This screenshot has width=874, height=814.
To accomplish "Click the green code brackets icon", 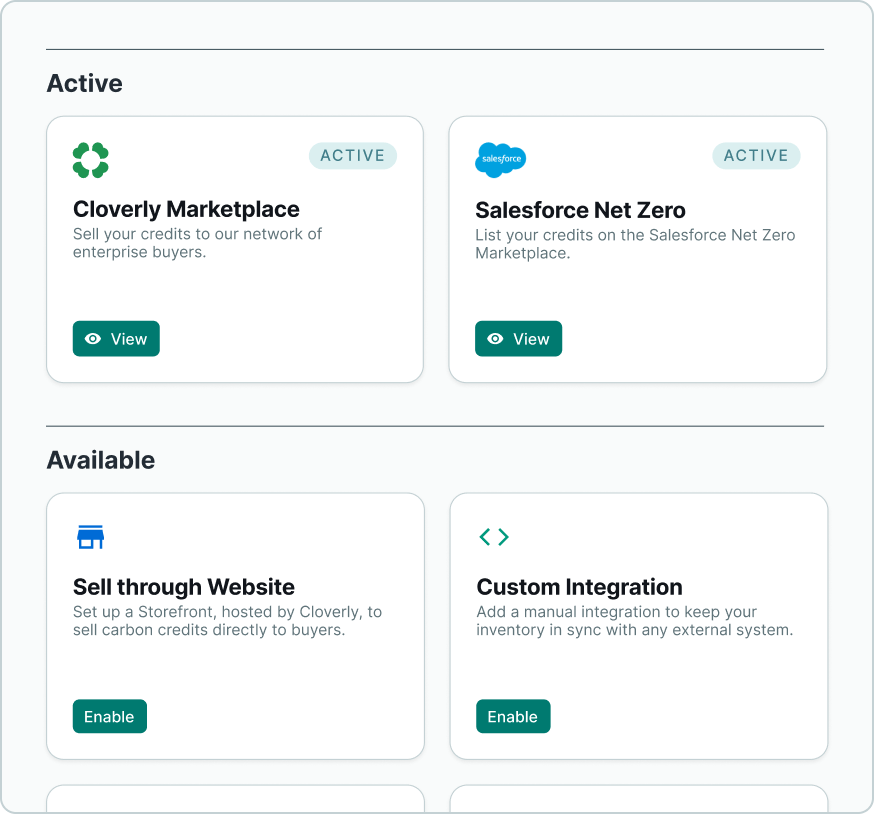I will tap(494, 537).
